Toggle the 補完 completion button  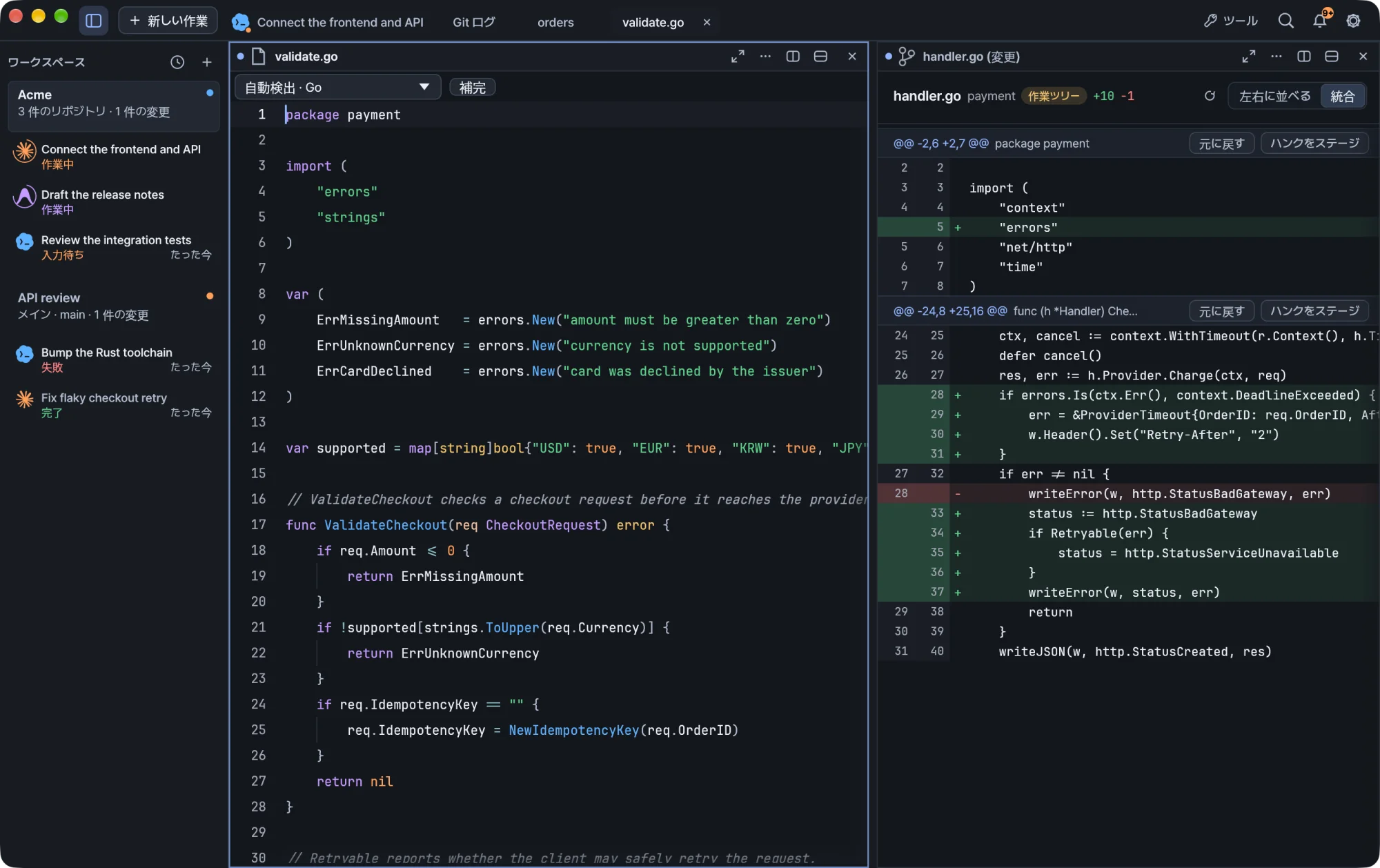tap(472, 87)
